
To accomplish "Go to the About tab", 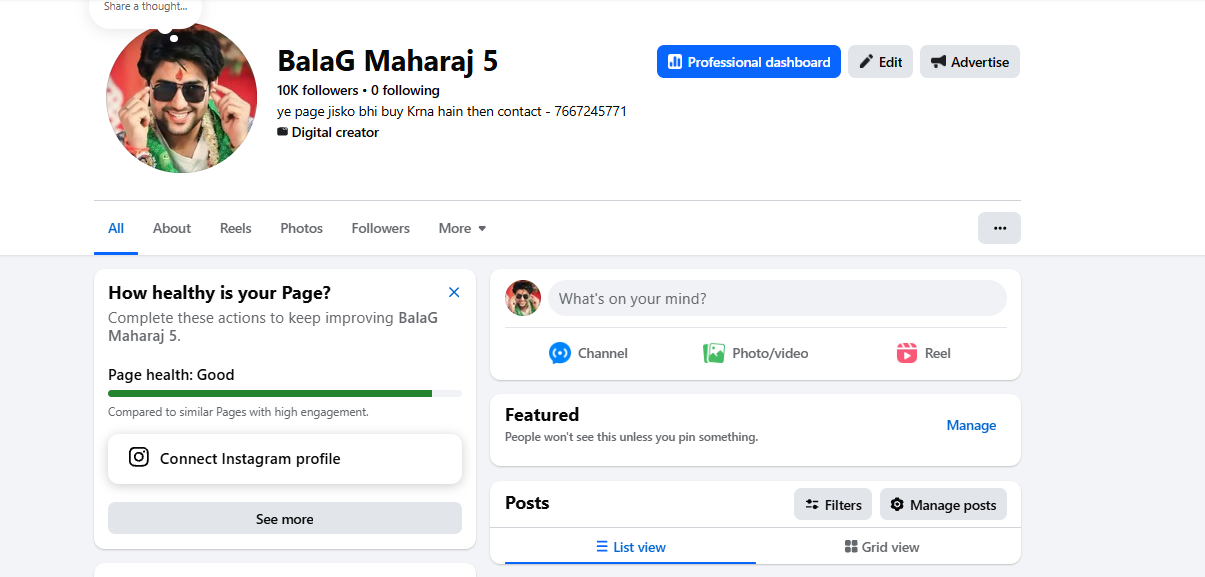I will (x=172, y=228).
